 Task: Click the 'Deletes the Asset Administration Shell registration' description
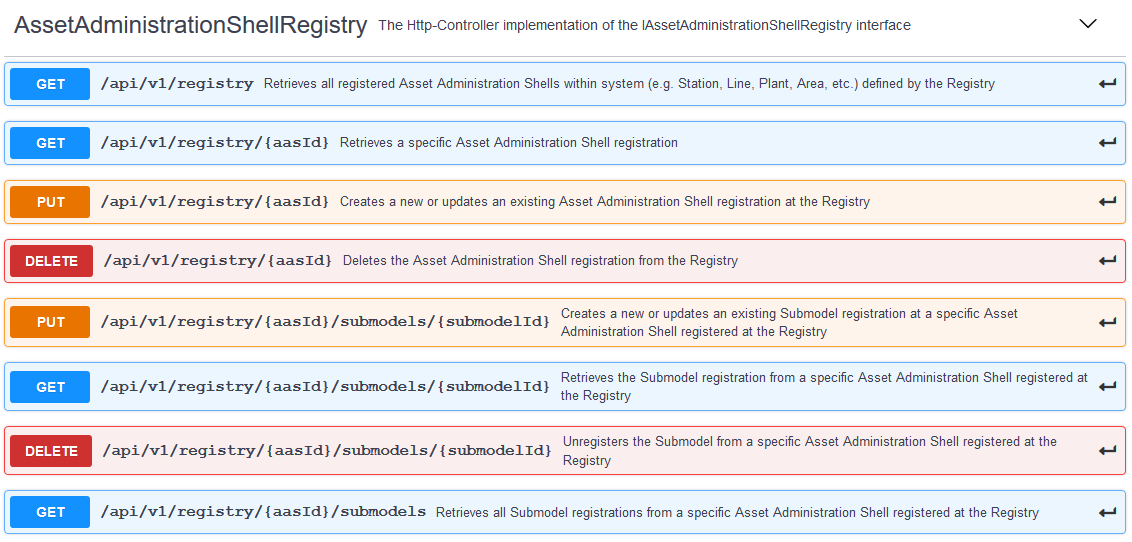[540, 261]
